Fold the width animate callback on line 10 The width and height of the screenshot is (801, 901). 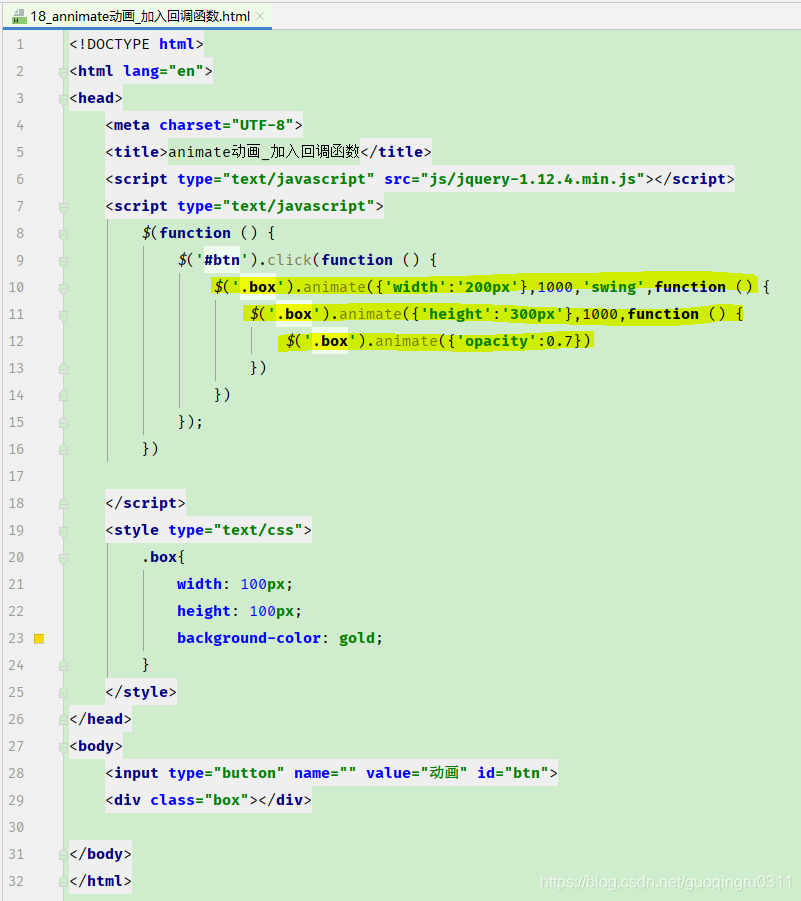63,288
